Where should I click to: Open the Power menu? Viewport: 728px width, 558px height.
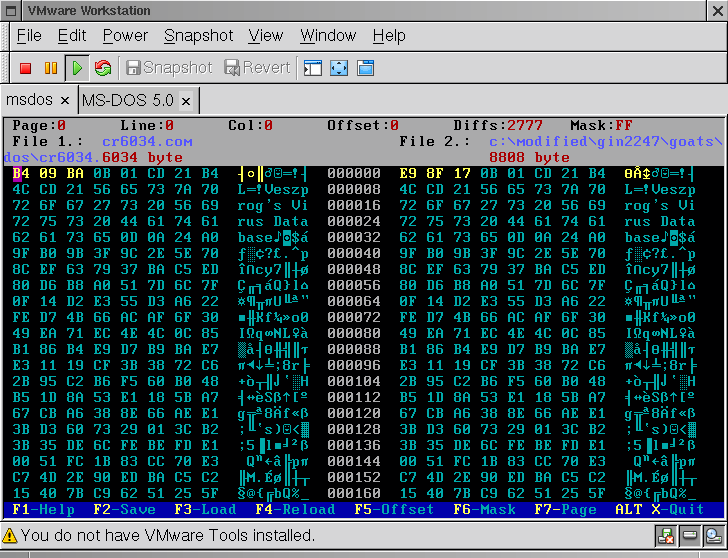pyautogui.click(x=125, y=36)
